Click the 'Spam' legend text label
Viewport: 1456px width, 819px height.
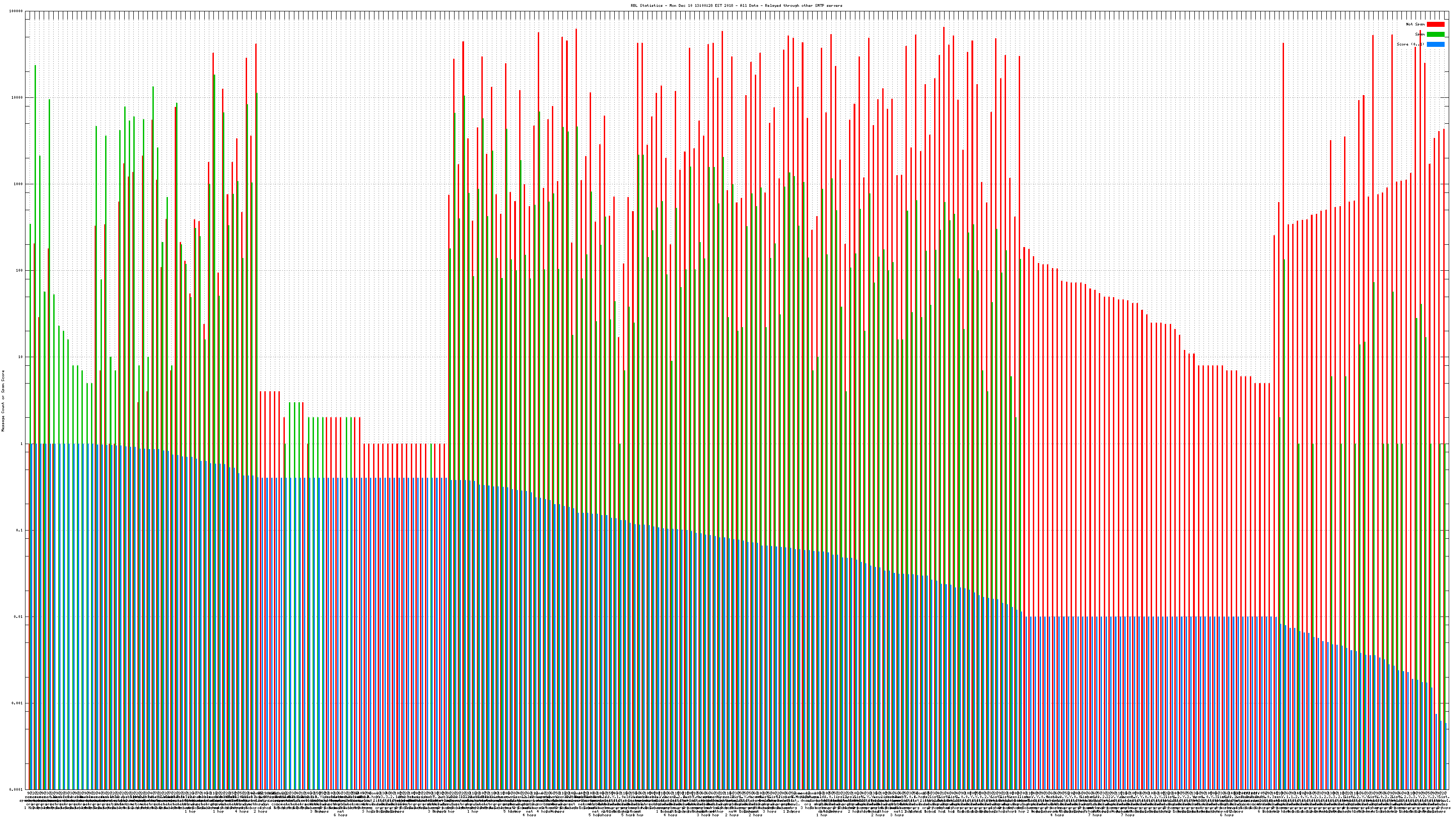(x=1419, y=35)
